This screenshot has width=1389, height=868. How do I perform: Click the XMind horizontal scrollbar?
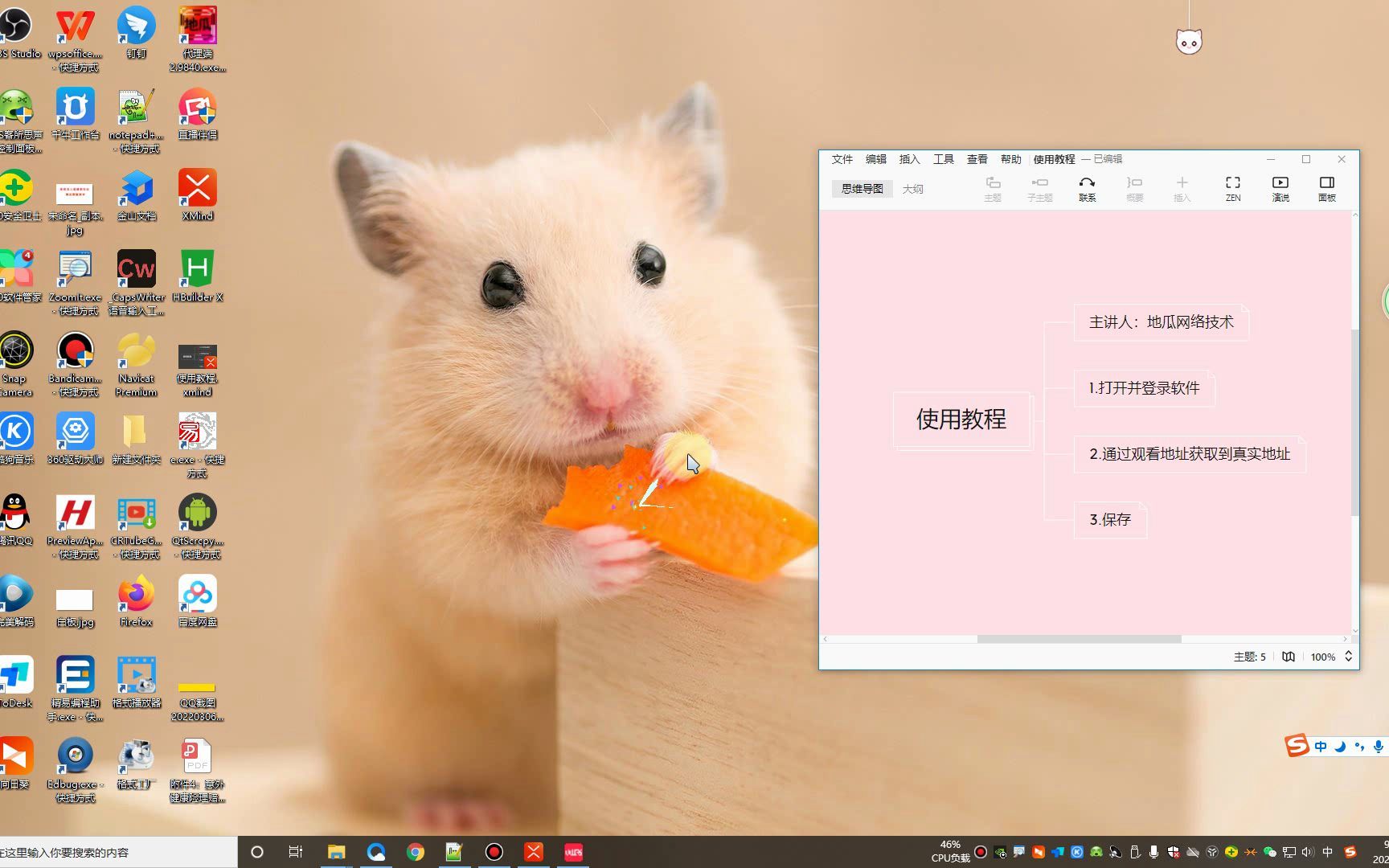pyautogui.click(x=1079, y=639)
